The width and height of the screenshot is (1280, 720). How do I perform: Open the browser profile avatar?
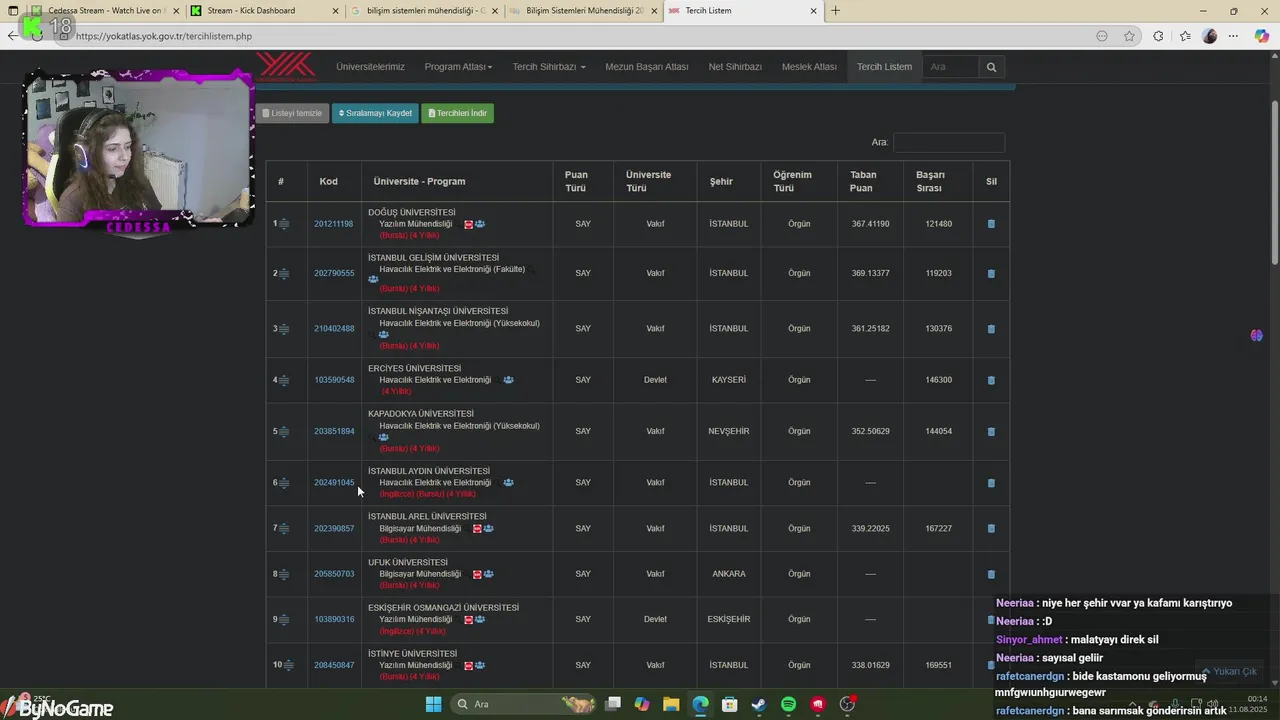(1210, 36)
